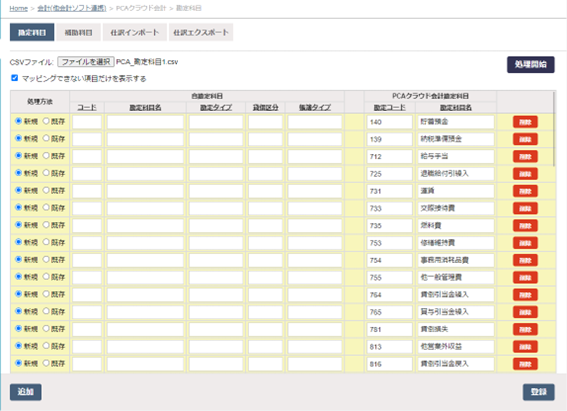Click account name field in code 733 row
This screenshot has width=567, height=411.
coord(145,209)
